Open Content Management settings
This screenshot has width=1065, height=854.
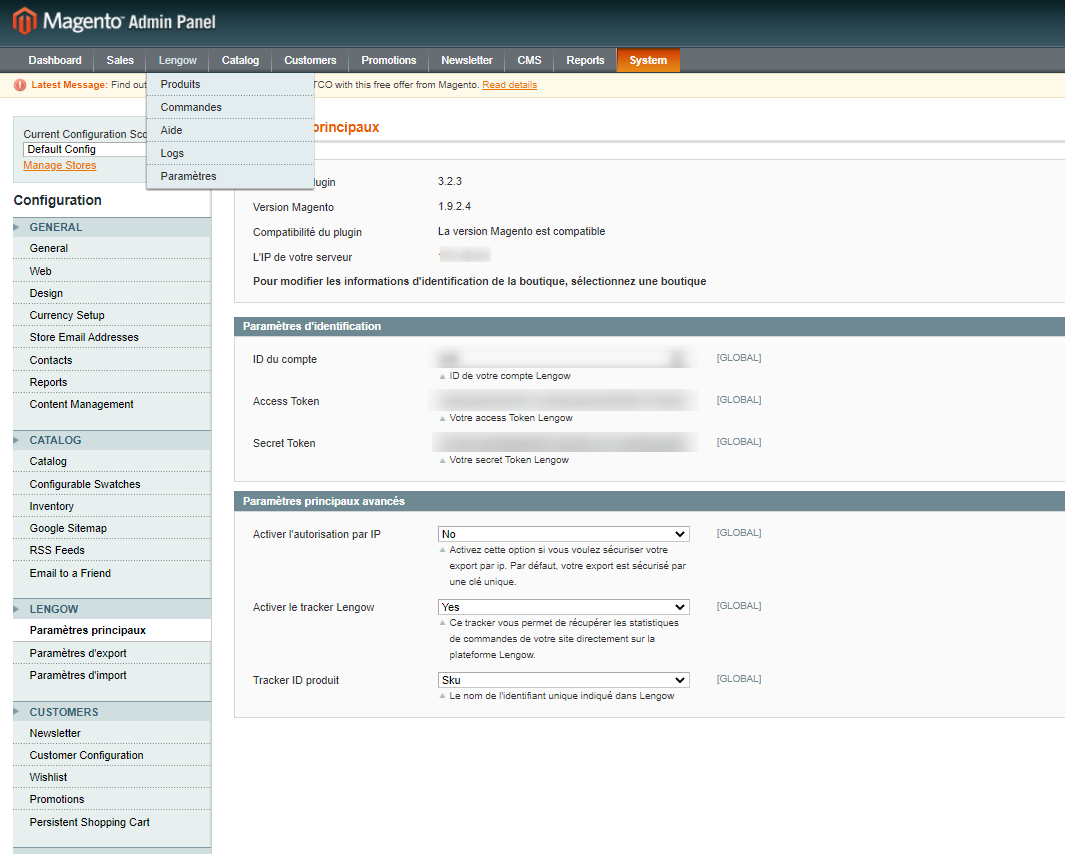[112, 404]
